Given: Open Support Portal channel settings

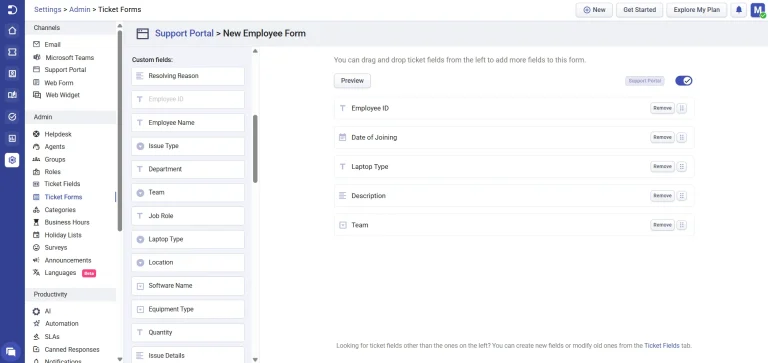Looking at the screenshot, I should pos(65,70).
